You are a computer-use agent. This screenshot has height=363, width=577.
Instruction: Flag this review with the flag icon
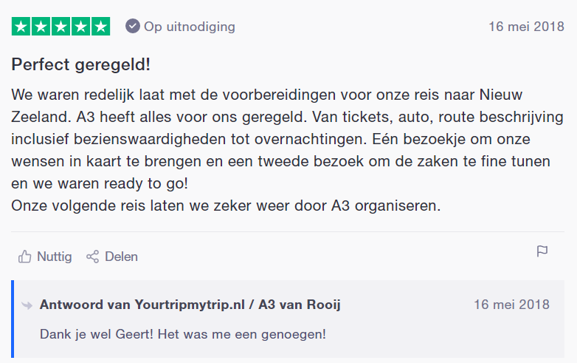coord(542,251)
